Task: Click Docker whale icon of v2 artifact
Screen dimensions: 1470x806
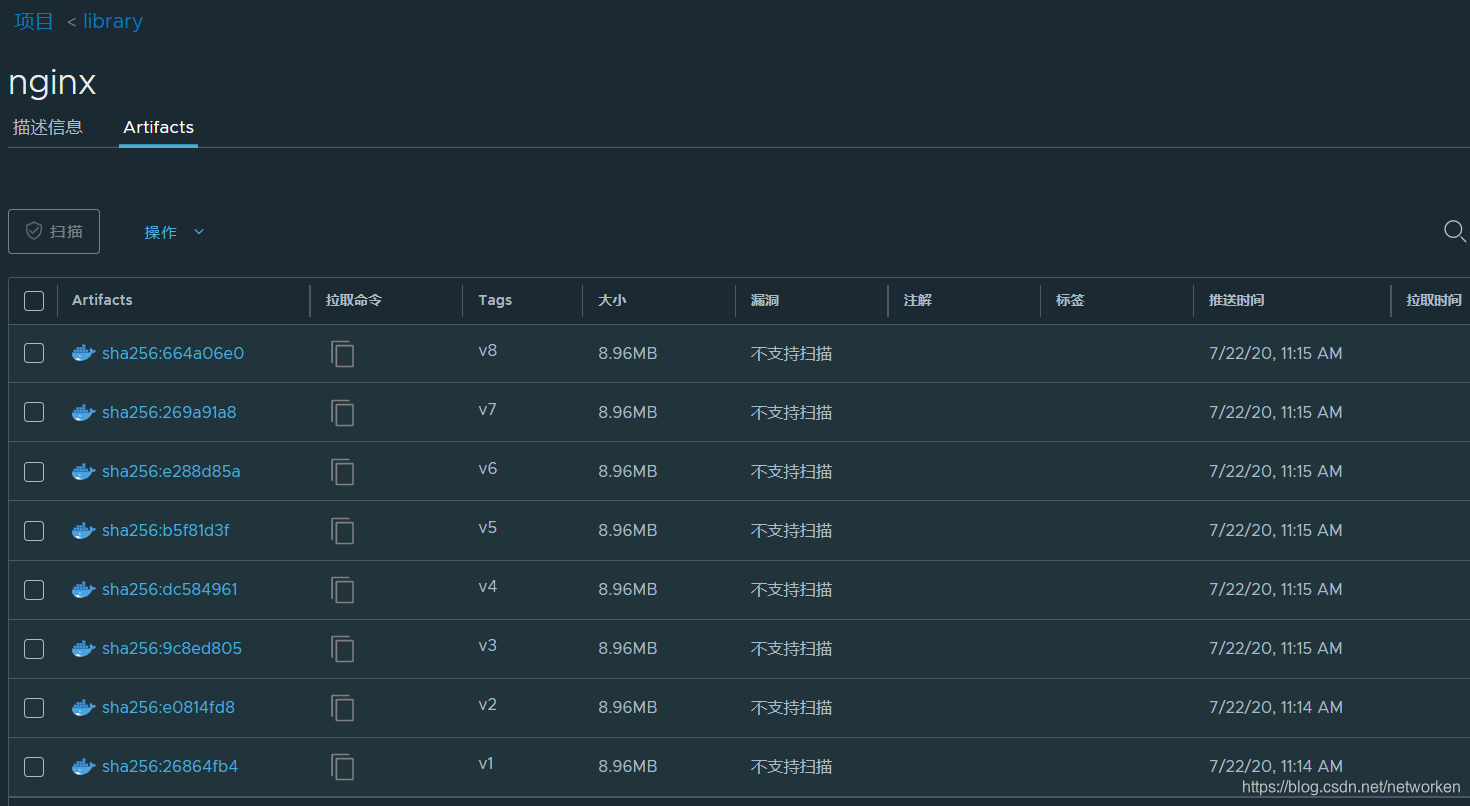Action: pos(84,707)
